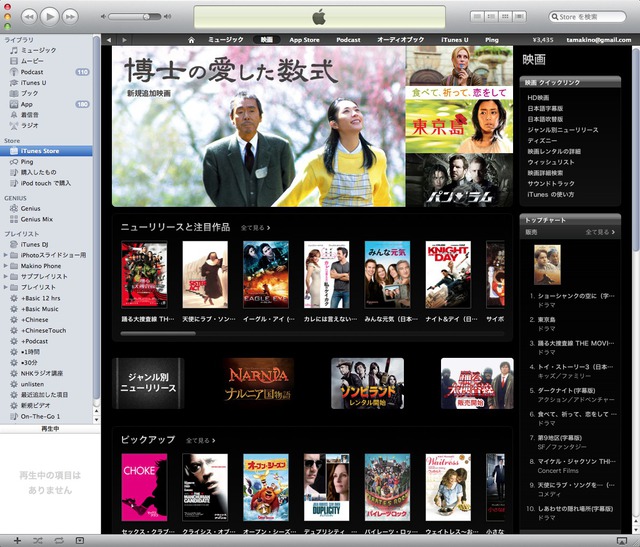Select Podcast library in sidebar
Screen dimensions: 640x547
(46, 72)
